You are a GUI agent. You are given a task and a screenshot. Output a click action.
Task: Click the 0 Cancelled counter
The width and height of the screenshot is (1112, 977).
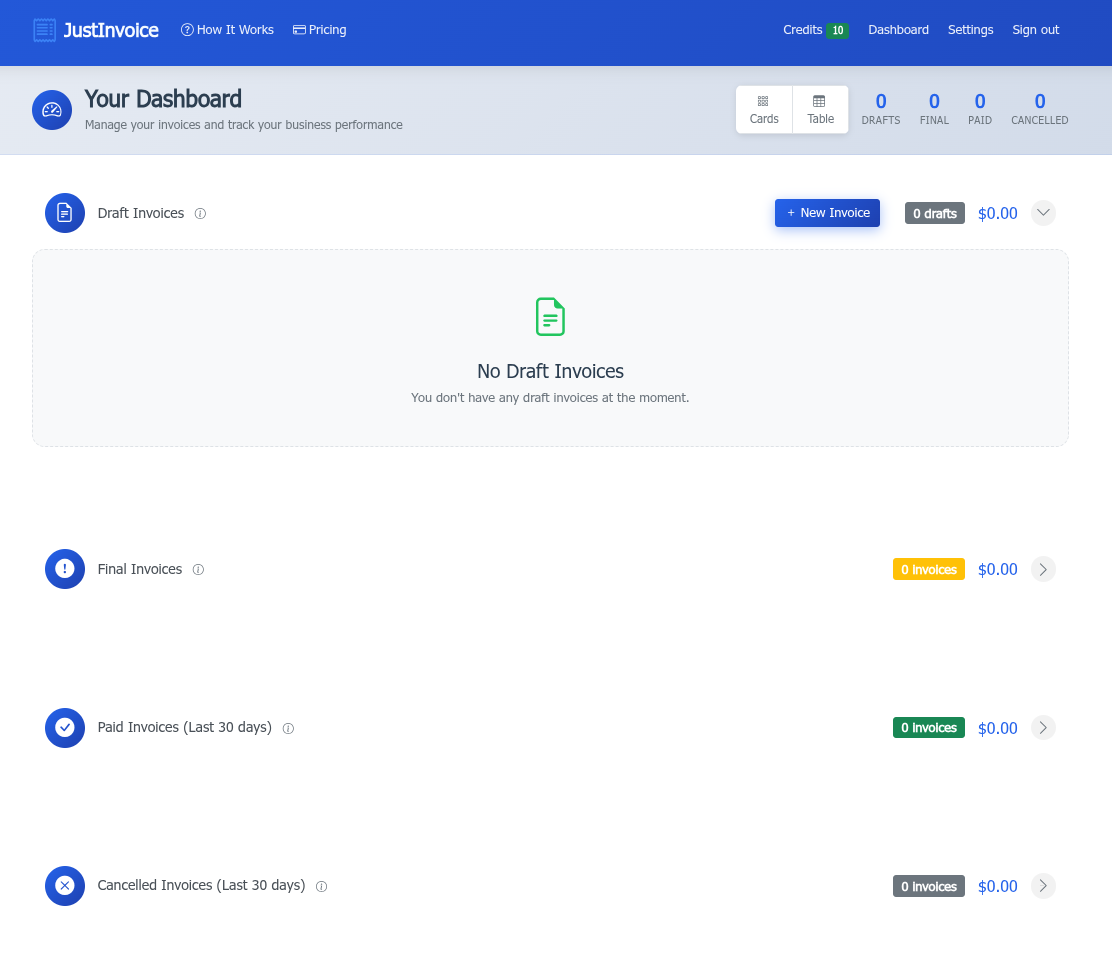click(x=1040, y=109)
